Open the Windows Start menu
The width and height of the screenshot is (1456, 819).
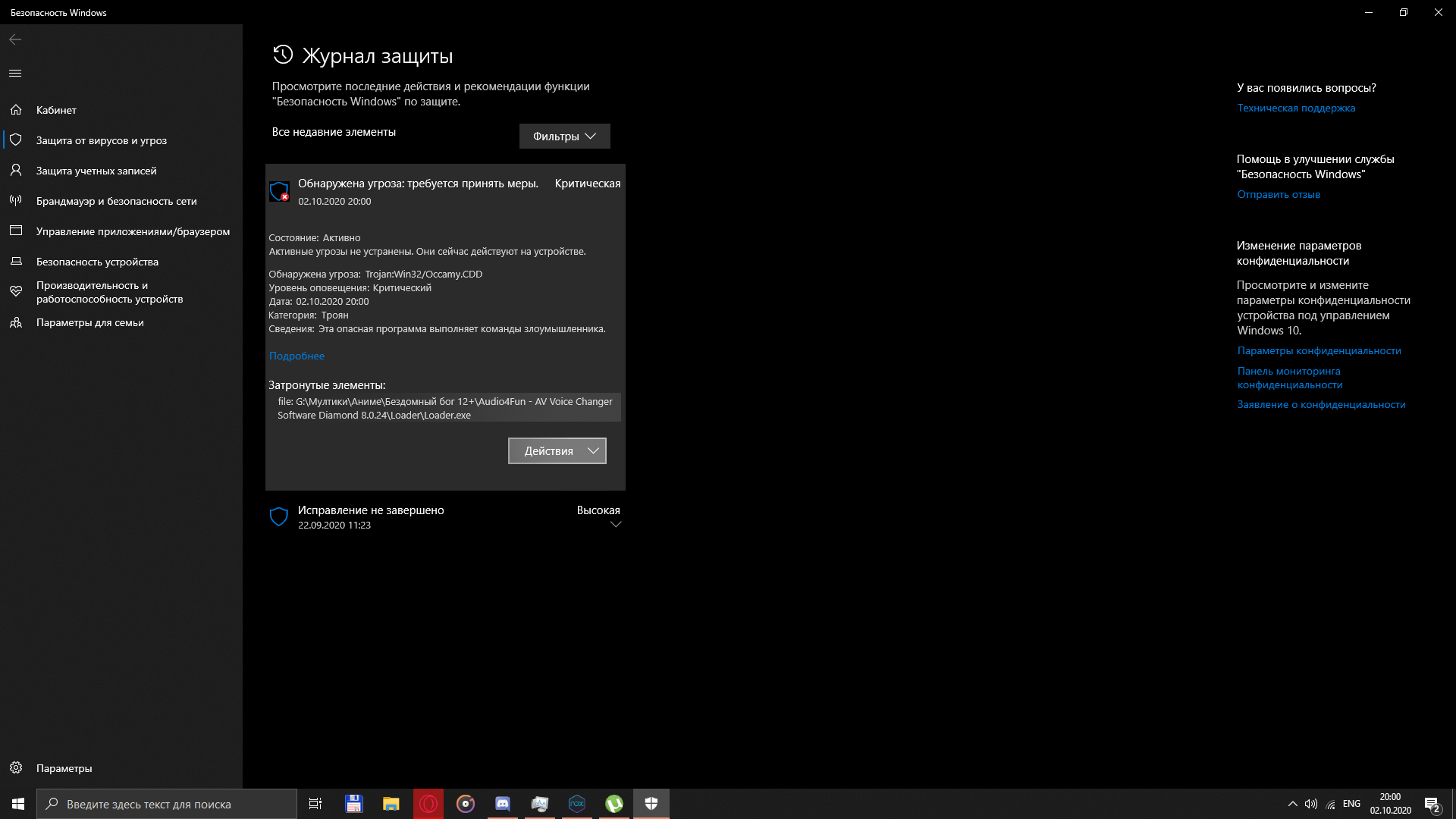point(18,804)
